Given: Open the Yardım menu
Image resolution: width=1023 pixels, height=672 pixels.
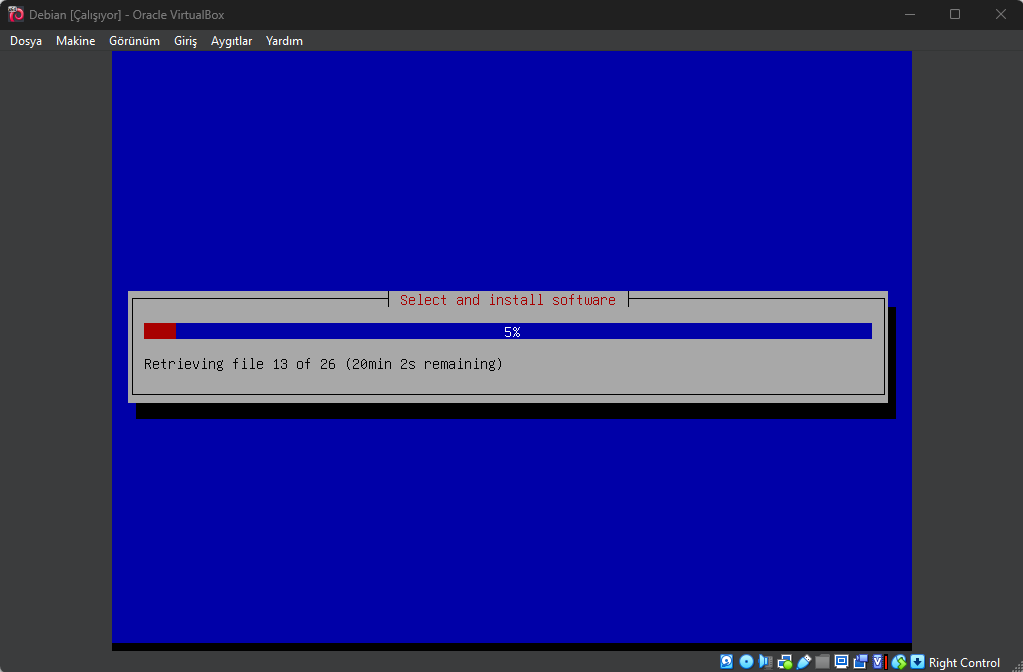Looking at the screenshot, I should pyautogui.click(x=284, y=41).
